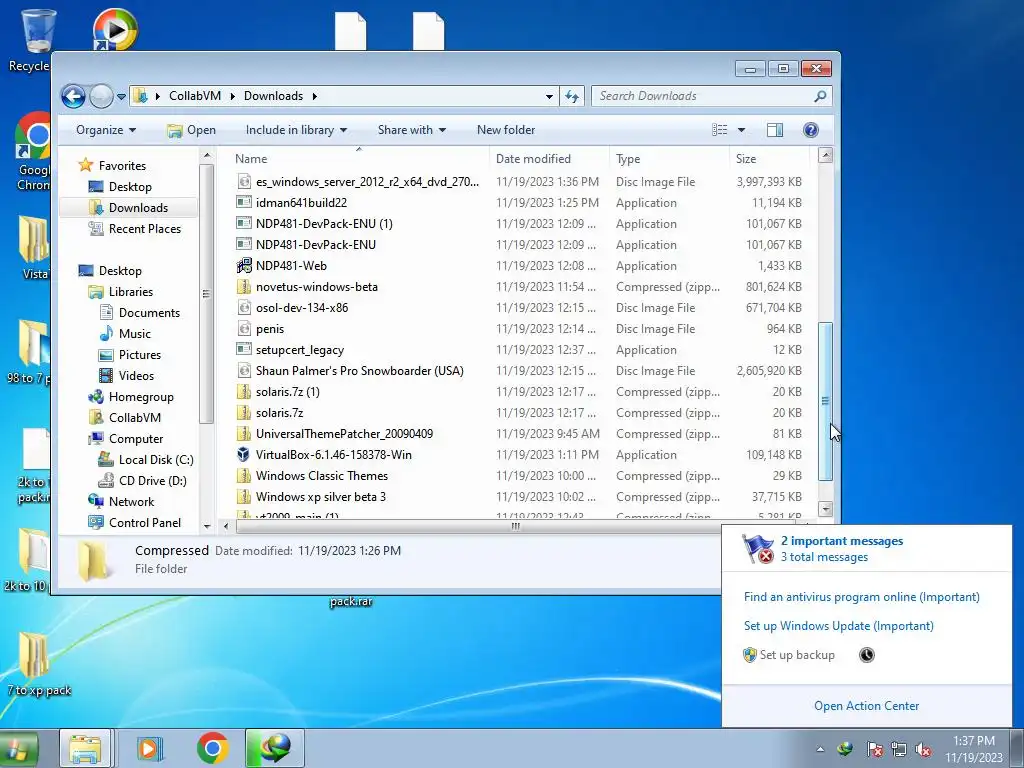1024x768 pixels.
Task: Select osol-dev-134-x86 disc image
Action: [302, 308]
